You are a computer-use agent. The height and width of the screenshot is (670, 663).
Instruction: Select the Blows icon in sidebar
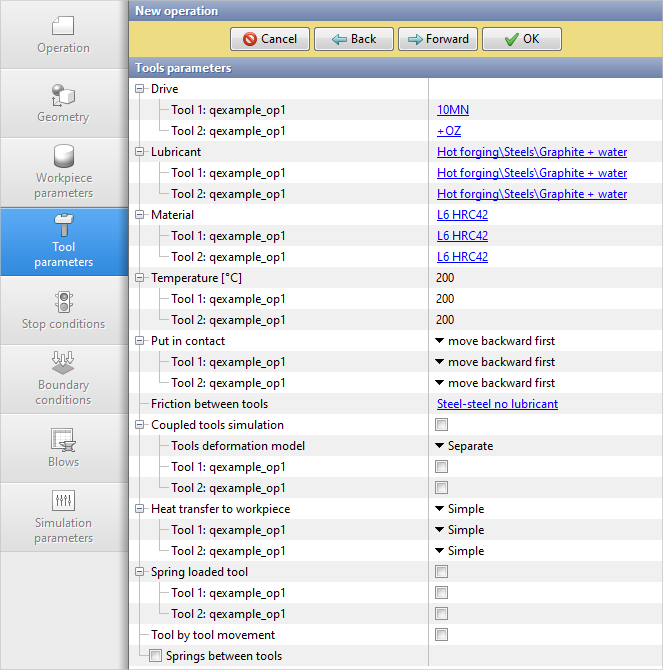(x=63, y=440)
